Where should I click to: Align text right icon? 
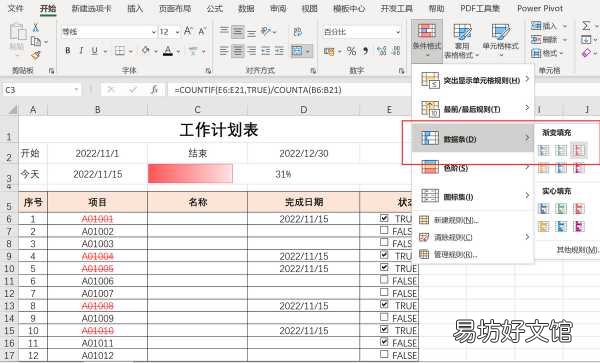point(251,50)
